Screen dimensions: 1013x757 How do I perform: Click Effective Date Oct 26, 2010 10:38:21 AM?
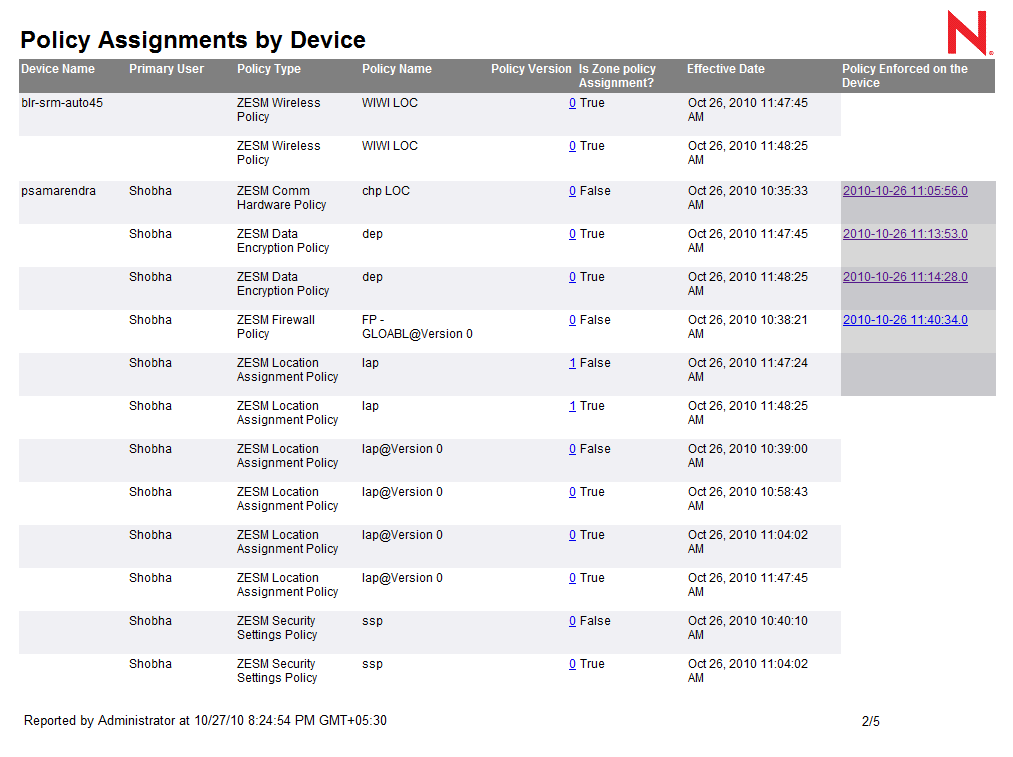point(747,327)
